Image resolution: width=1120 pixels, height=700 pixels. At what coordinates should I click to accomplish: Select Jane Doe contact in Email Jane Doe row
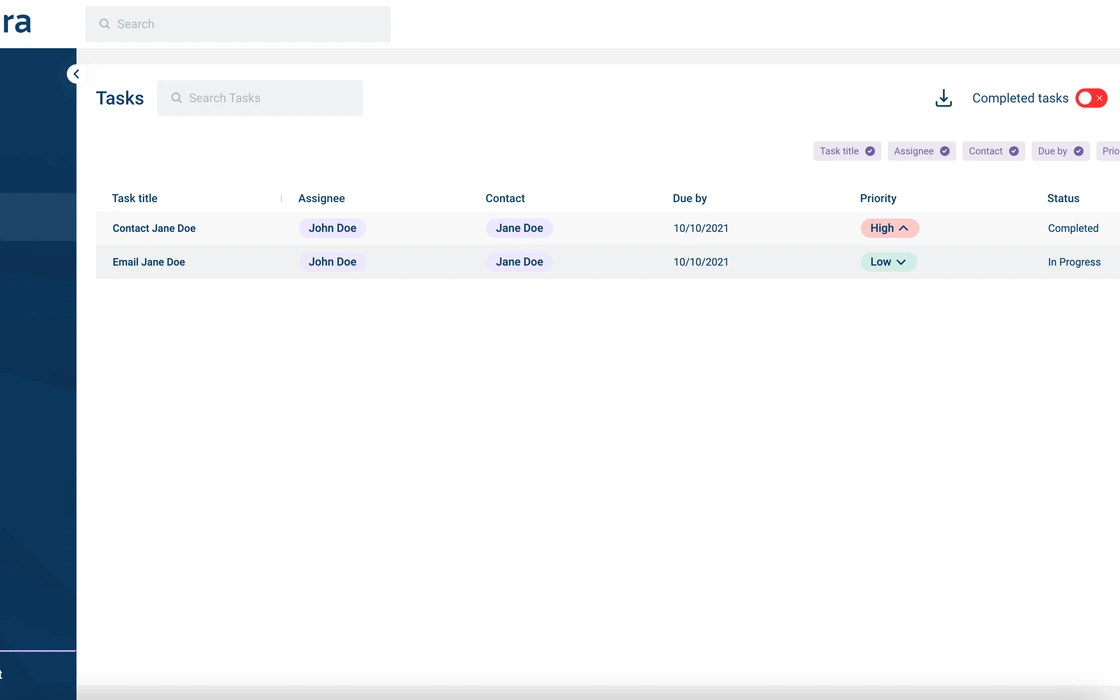pyautogui.click(x=519, y=261)
